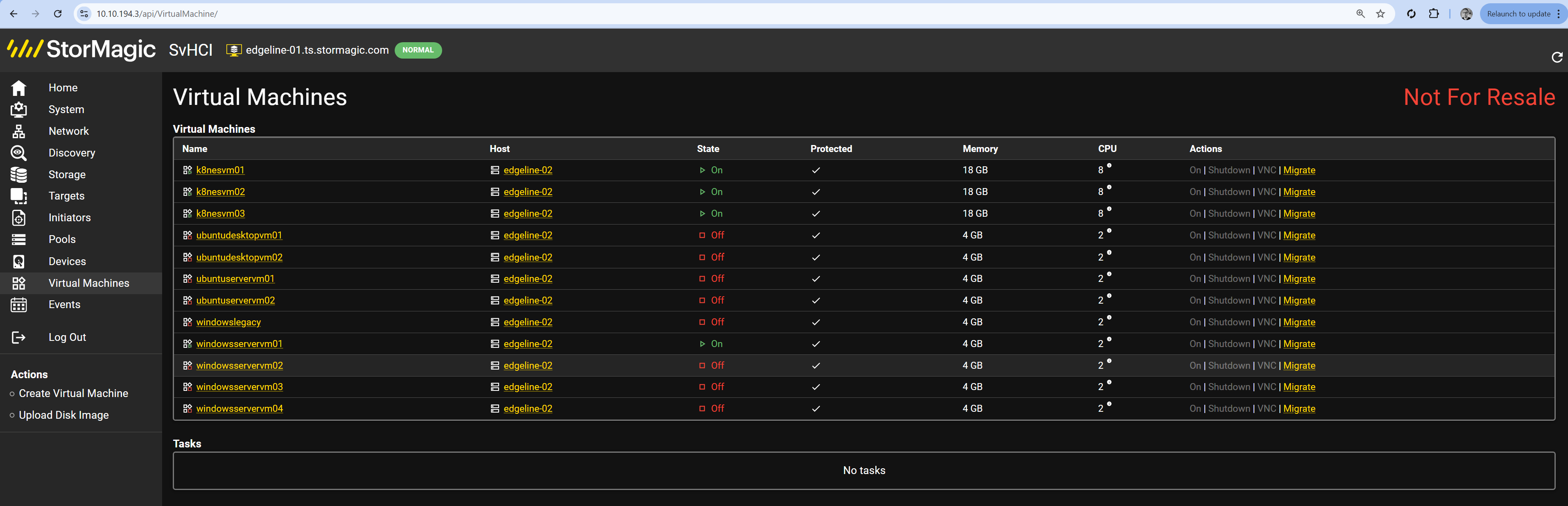Go to Network section
Viewport: 1568px width, 506px height.
click(69, 131)
